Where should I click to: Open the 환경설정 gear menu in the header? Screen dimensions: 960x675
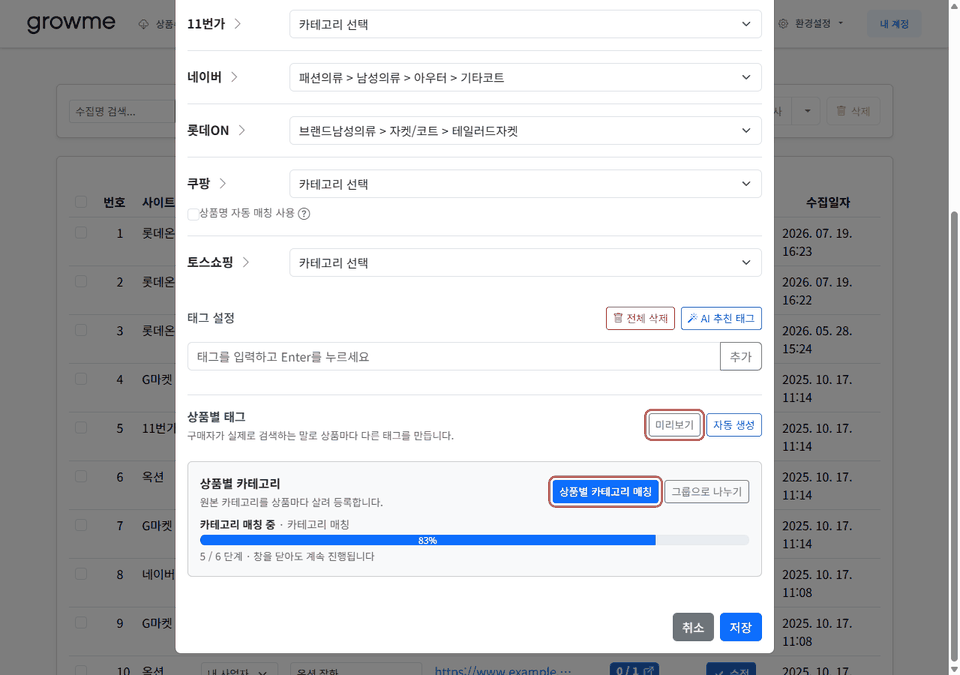pyautogui.click(x=811, y=23)
